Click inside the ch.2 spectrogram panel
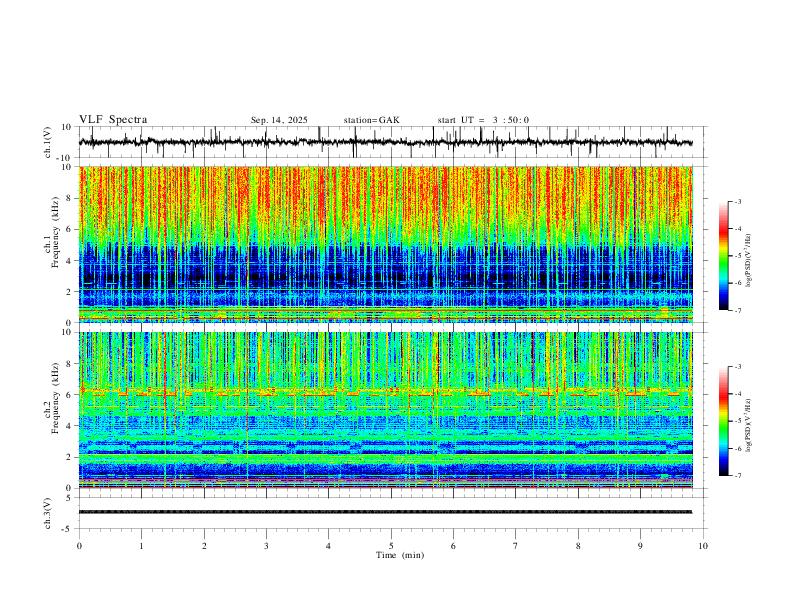The width and height of the screenshot is (792, 612). (x=385, y=410)
